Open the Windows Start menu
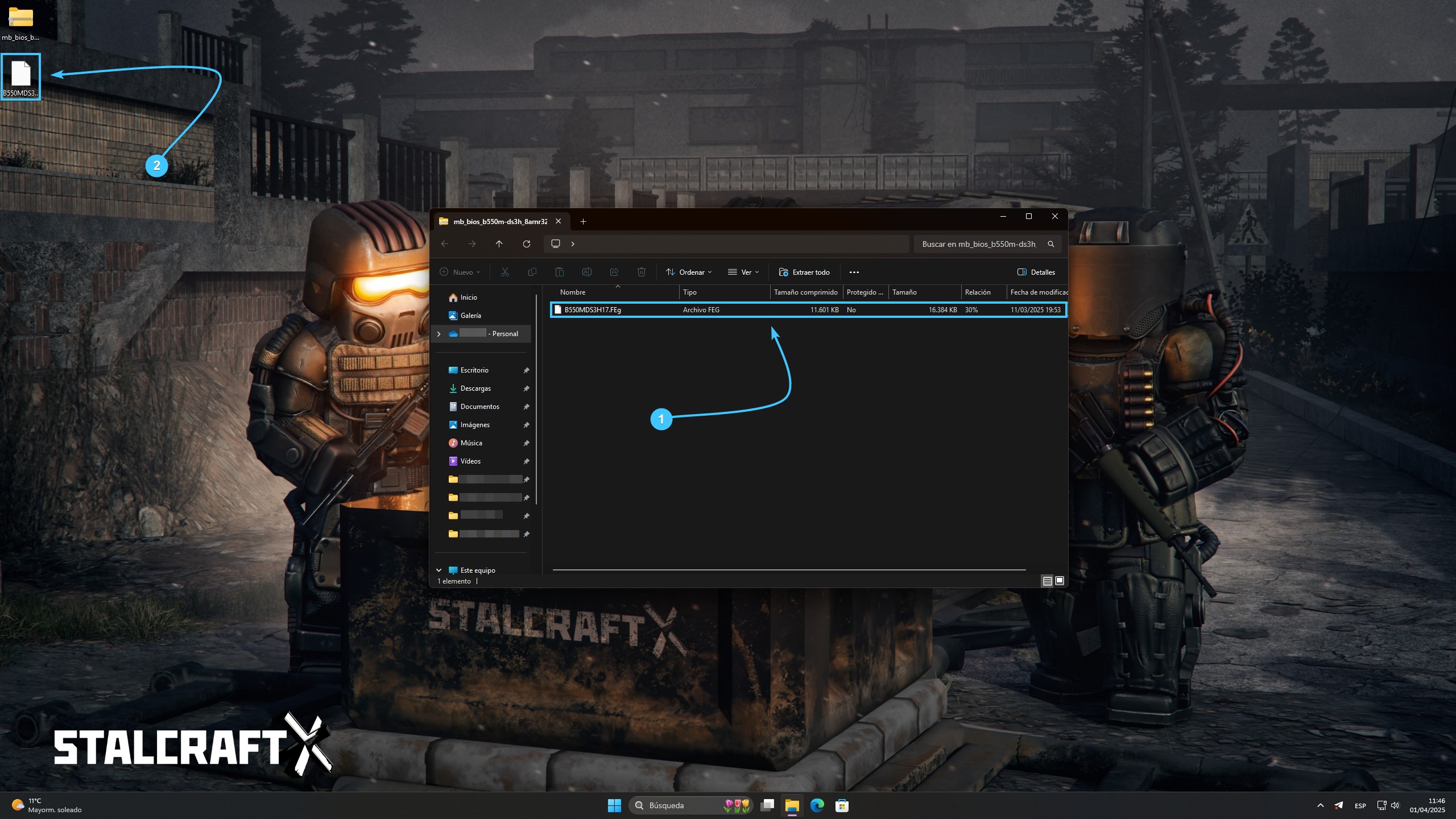This screenshot has height=819, width=1456. 614,805
